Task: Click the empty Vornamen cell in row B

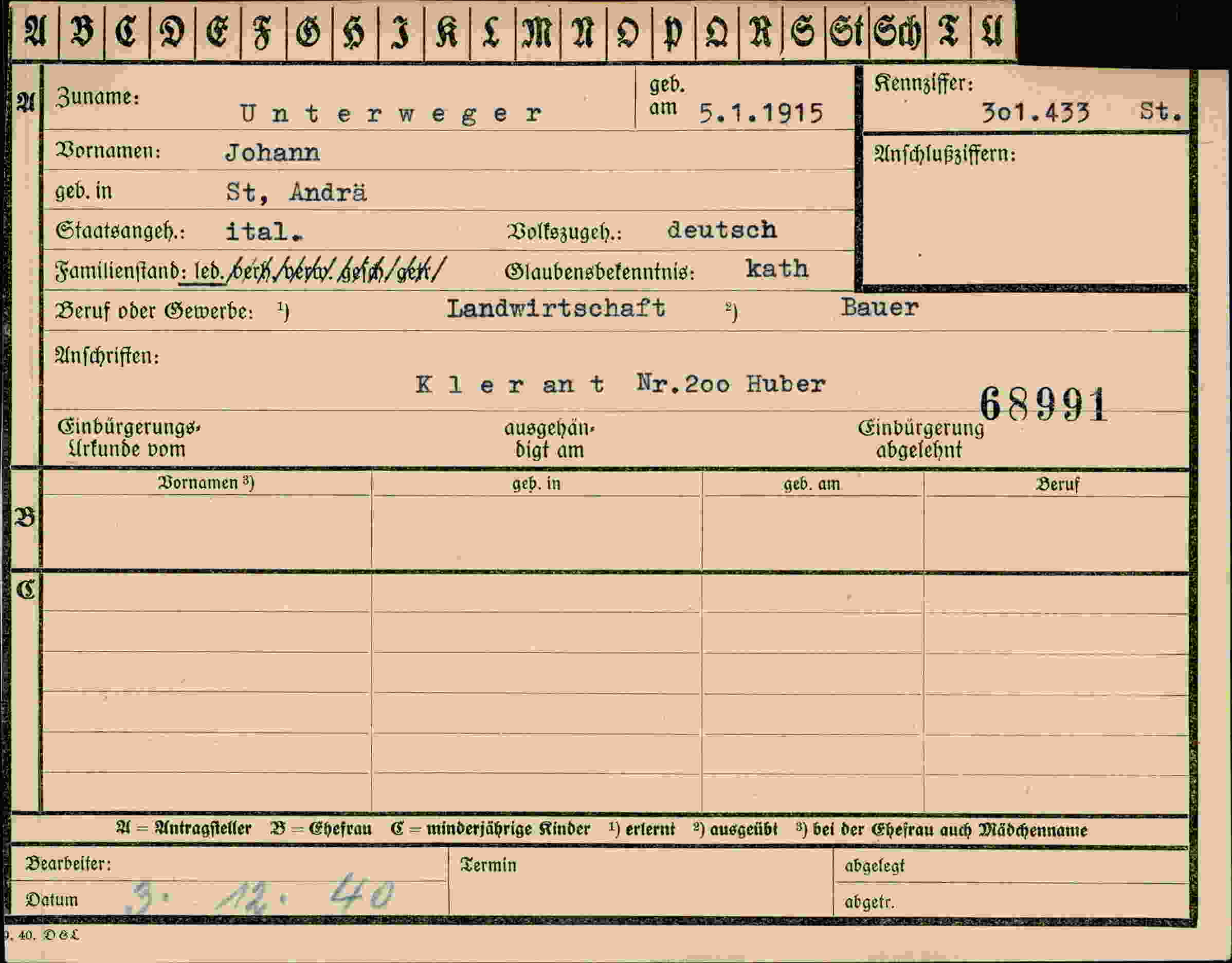Action: pos(207,532)
